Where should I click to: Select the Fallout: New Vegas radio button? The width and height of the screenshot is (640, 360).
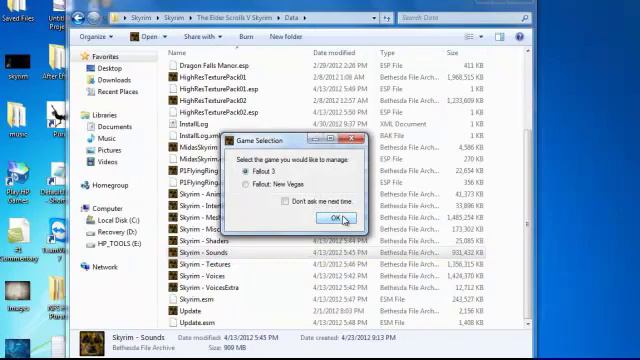[245, 184]
